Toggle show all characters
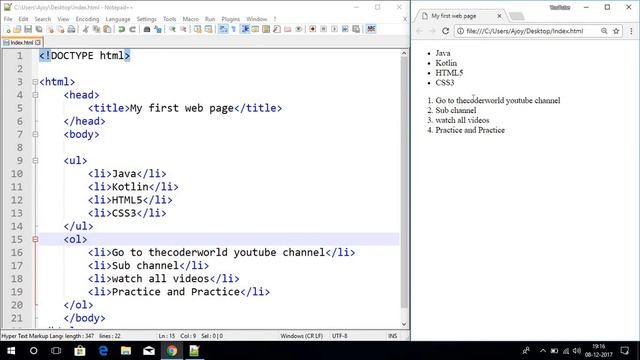The height and width of the screenshot is (360, 640). pyautogui.click(x=234, y=29)
